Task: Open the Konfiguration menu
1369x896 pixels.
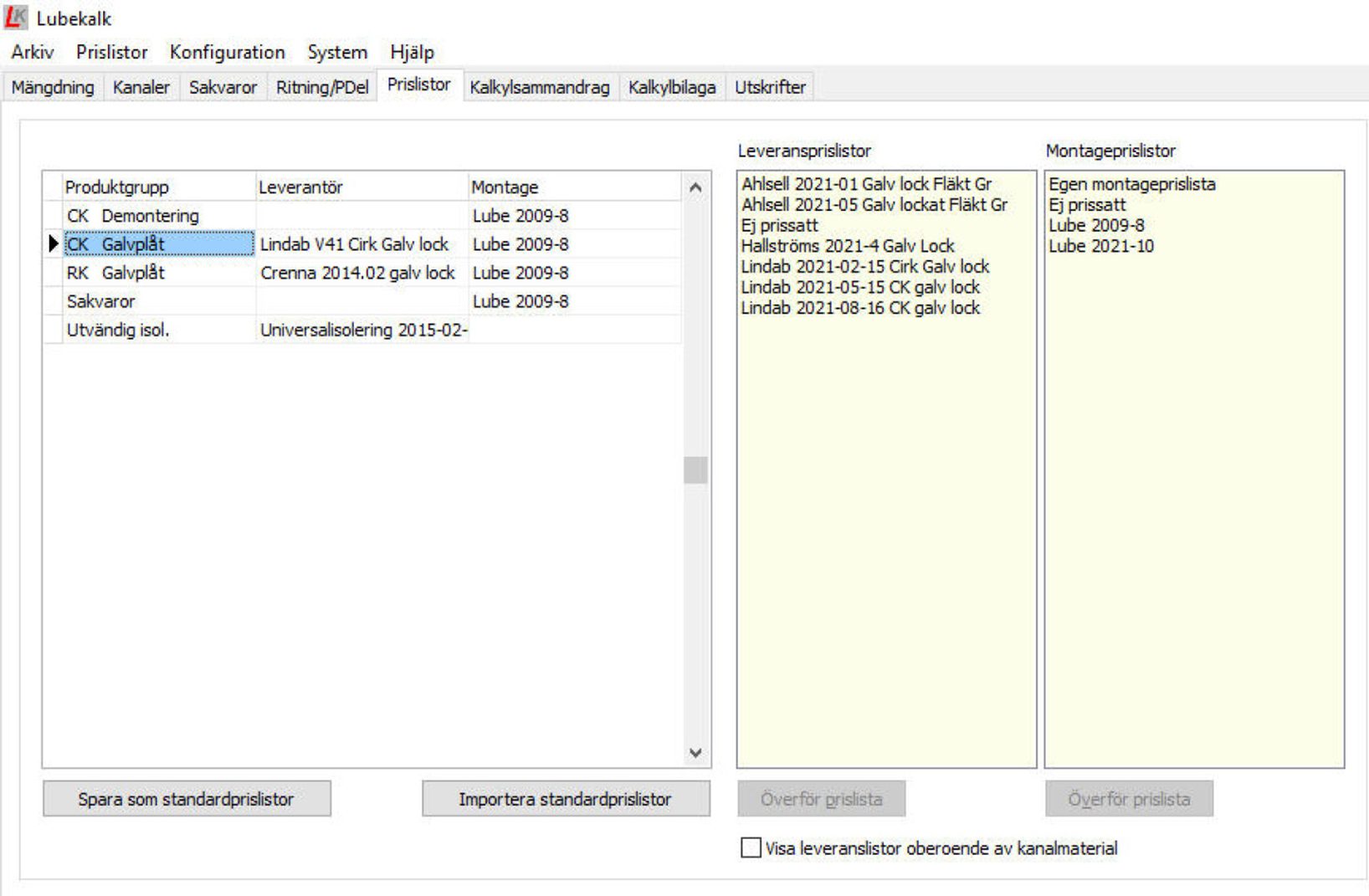Action: (227, 53)
